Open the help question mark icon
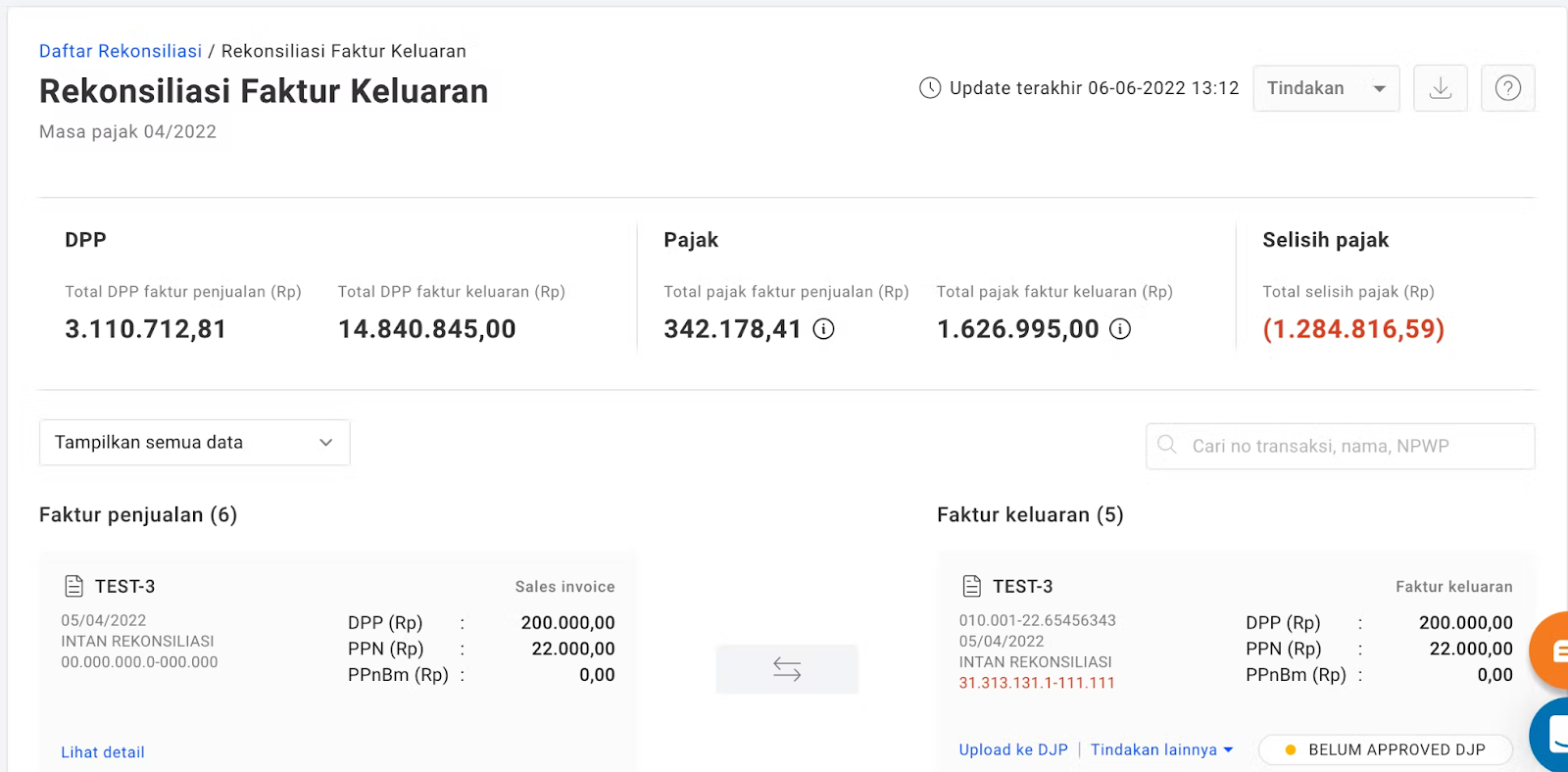The width and height of the screenshot is (1568, 772). pyautogui.click(x=1507, y=88)
